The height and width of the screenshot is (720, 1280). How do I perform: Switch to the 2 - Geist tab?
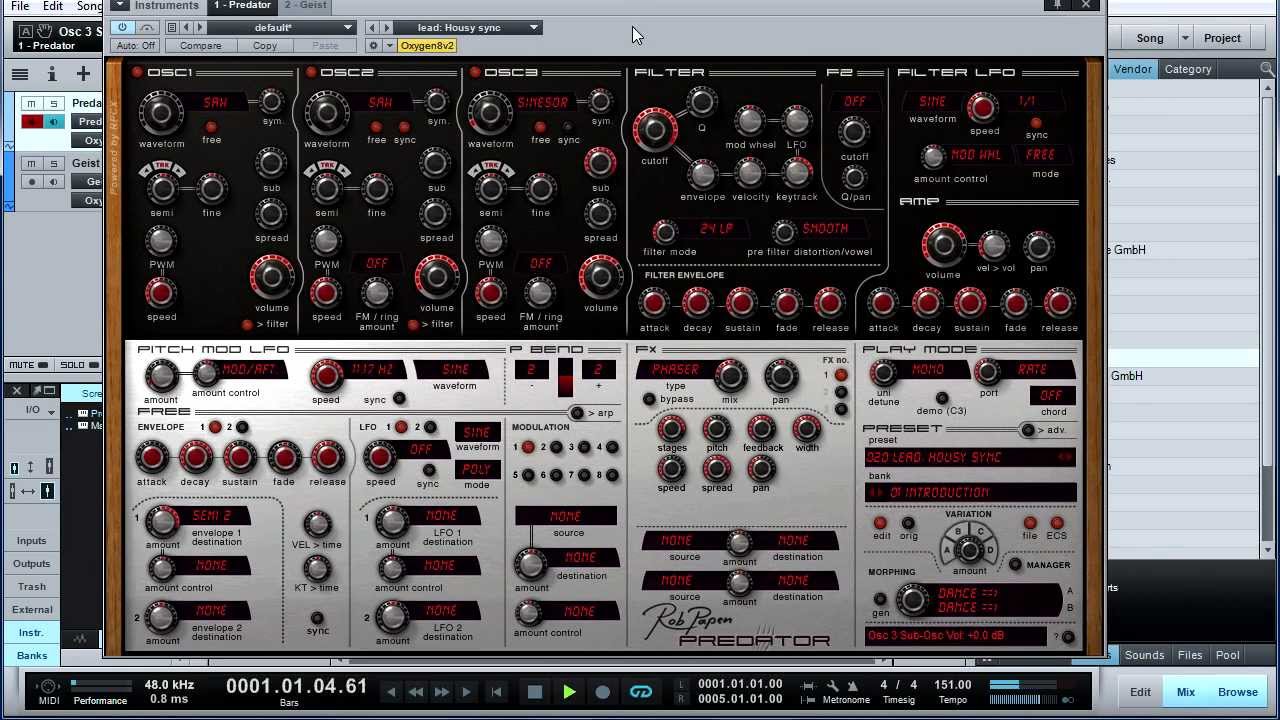point(305,6)
